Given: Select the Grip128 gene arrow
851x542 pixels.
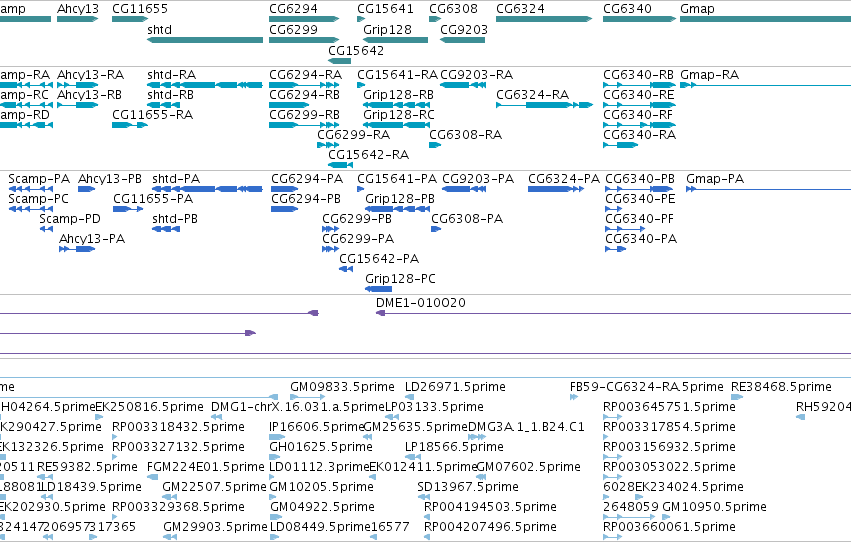Looking at the screenshot, I should point(395,40).
